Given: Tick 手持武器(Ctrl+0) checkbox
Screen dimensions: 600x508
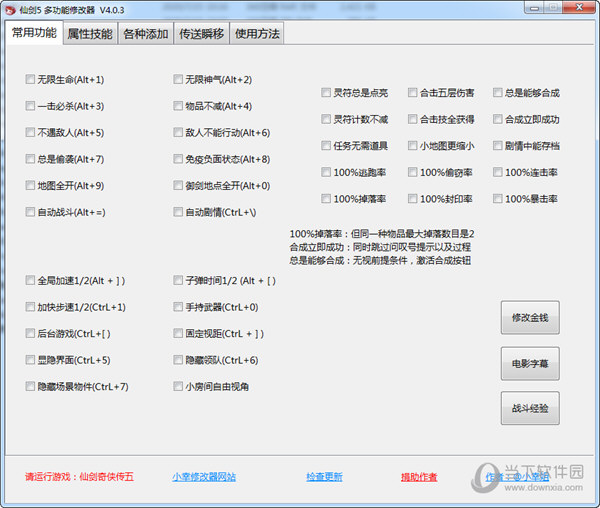Looking at the screenshot, I should [178, 307].
